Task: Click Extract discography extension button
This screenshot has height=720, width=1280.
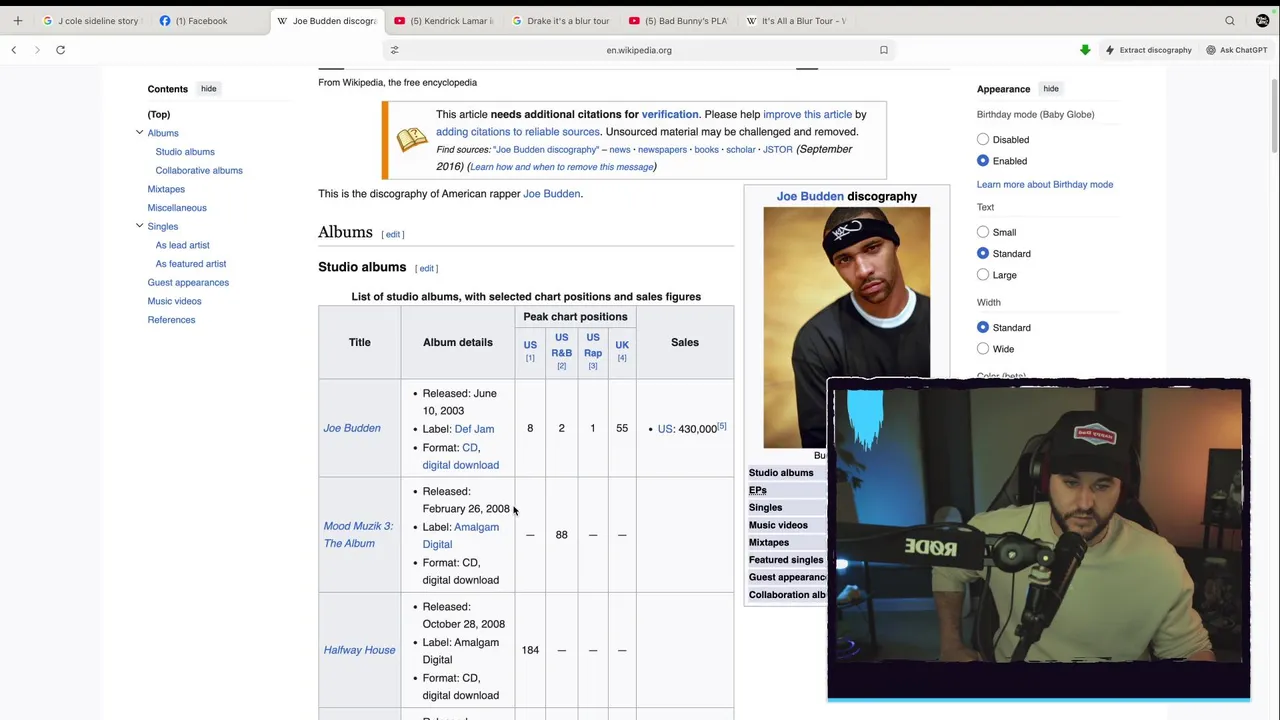Action: (x=1148, y=50)
